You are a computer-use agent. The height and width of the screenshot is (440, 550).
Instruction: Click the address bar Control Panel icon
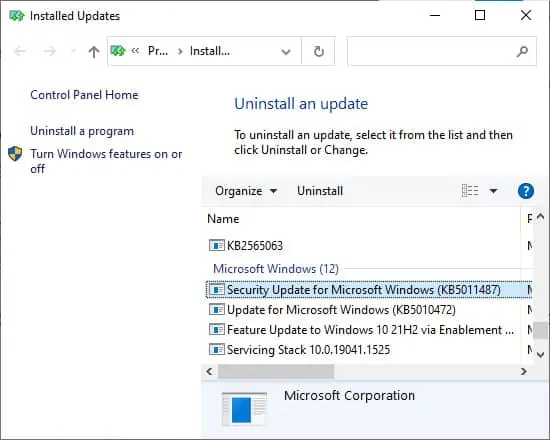tap(118, 51)
